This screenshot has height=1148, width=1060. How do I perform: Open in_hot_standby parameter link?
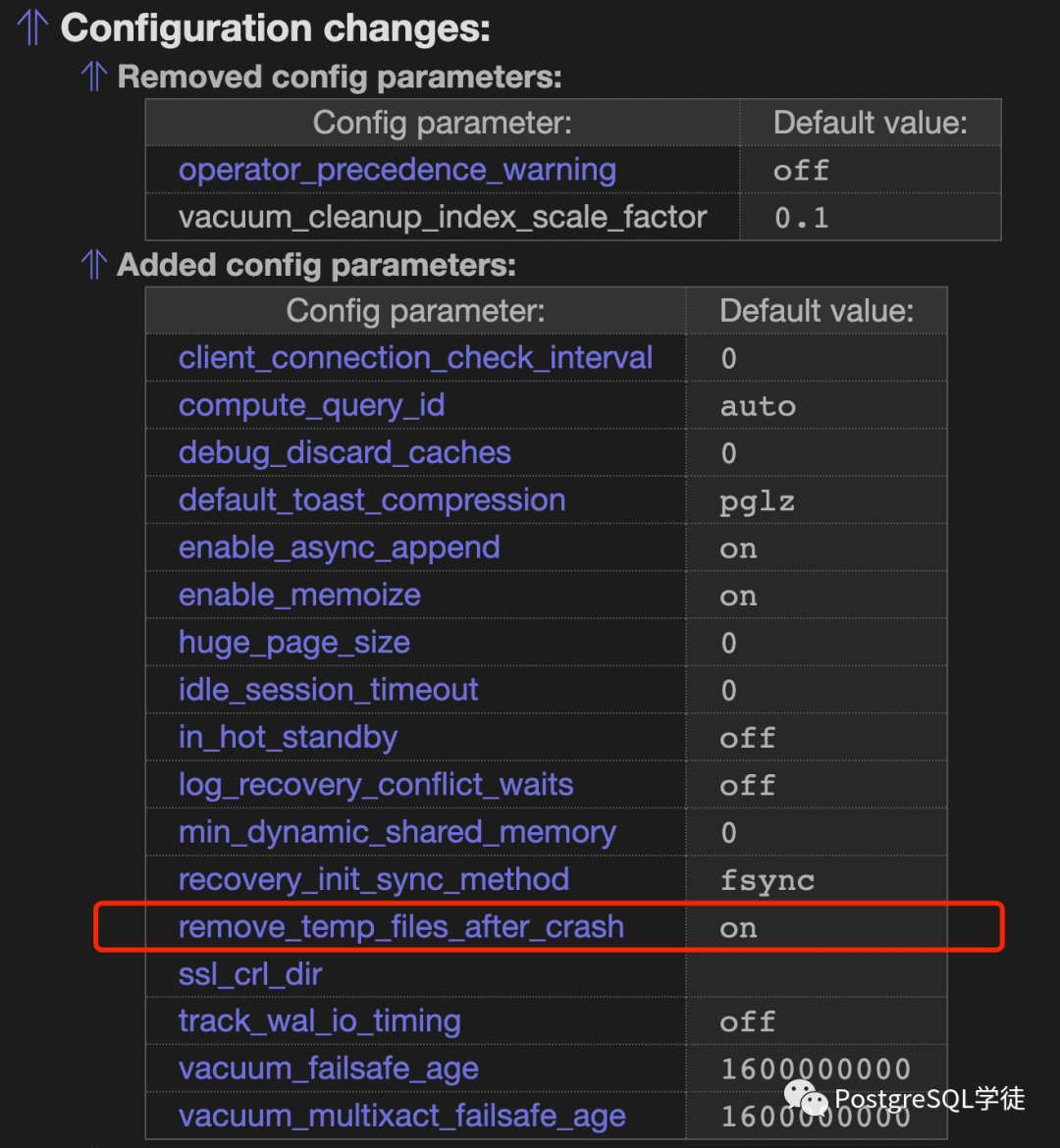tap(288, 737)
